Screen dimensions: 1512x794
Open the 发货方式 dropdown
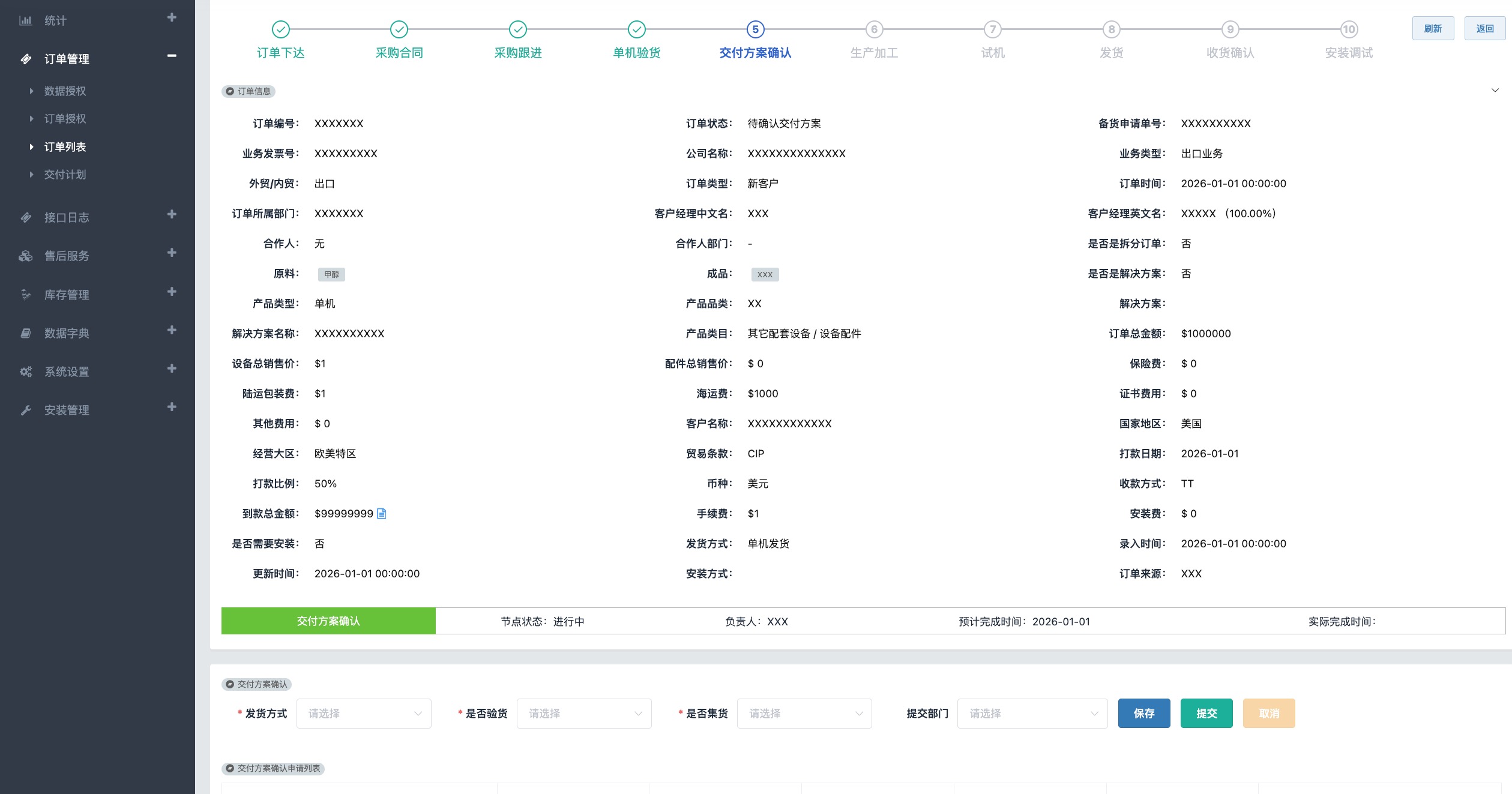(364, 714)
